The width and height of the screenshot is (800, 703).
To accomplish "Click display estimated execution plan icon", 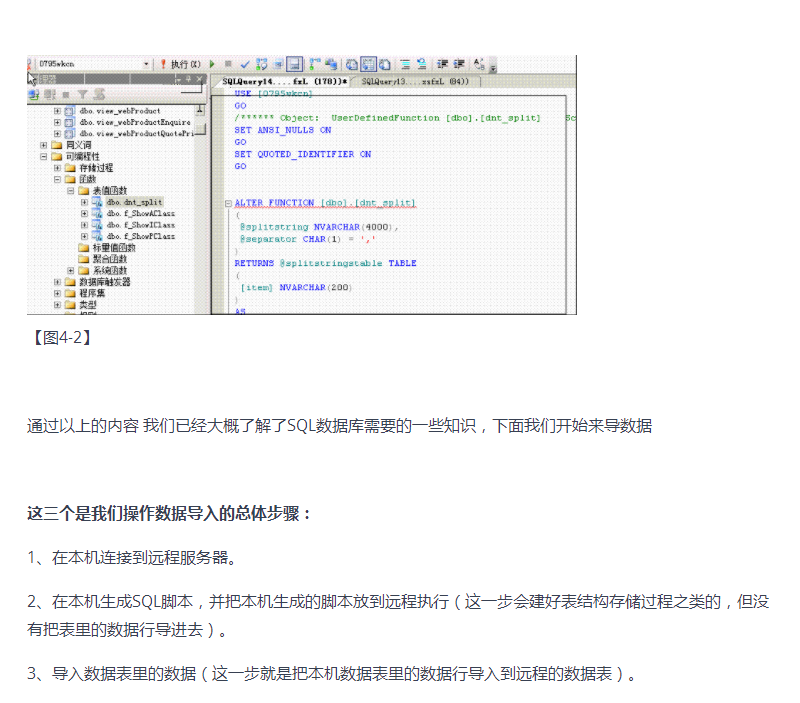I will click(262, 64).
